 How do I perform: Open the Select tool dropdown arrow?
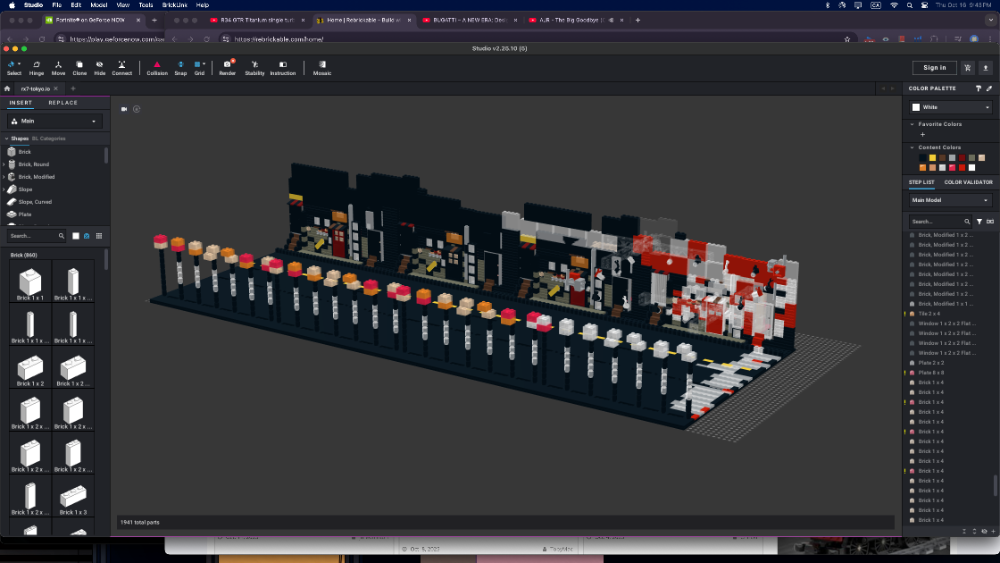pos(19,64)
